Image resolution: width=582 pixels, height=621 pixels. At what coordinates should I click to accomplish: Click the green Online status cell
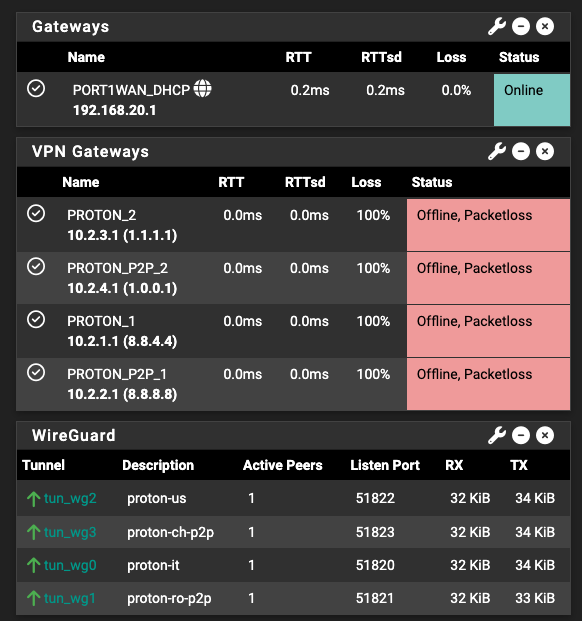[532, 100]
